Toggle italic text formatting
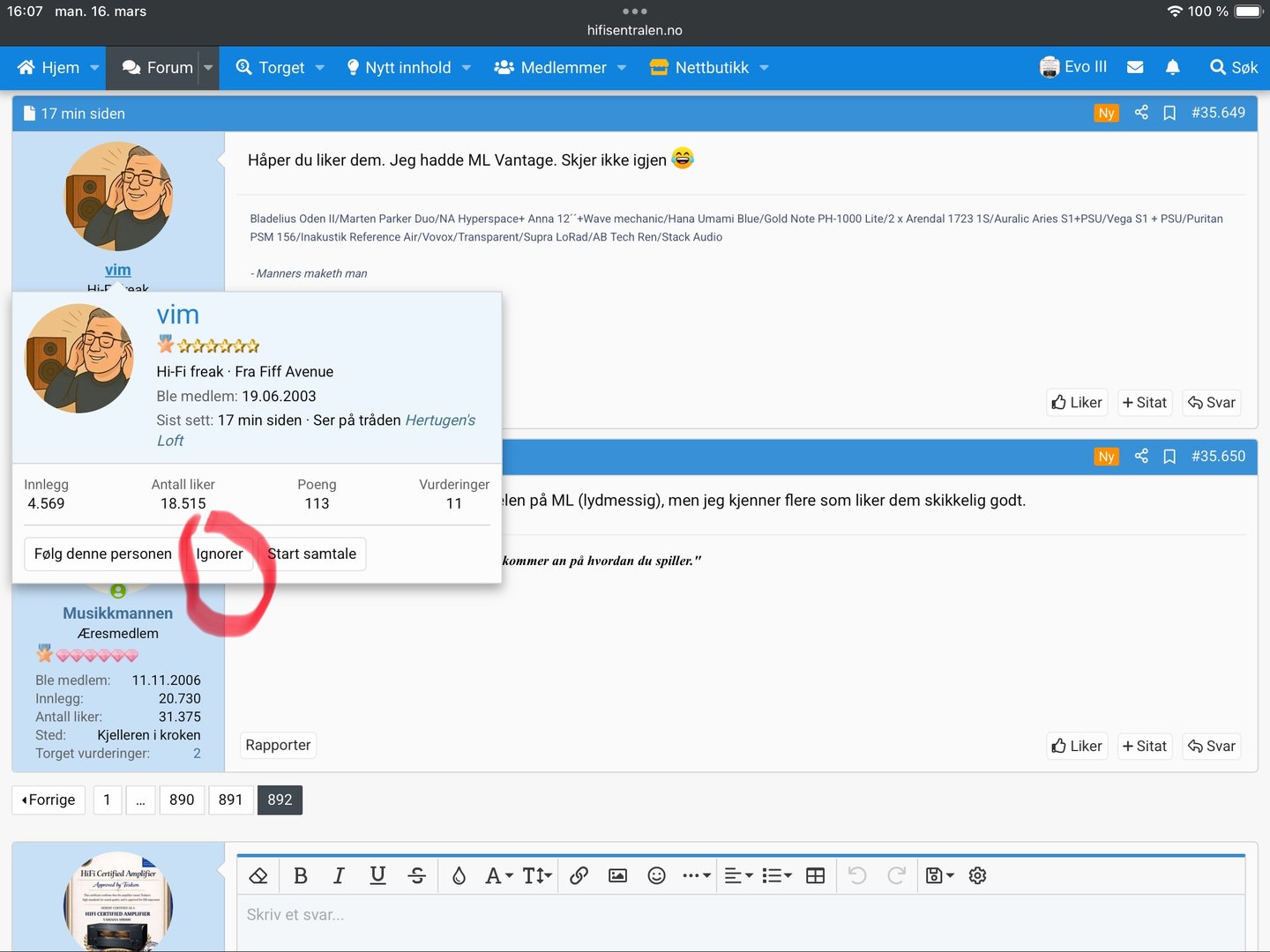1270x952 pixels. (339, 875)
